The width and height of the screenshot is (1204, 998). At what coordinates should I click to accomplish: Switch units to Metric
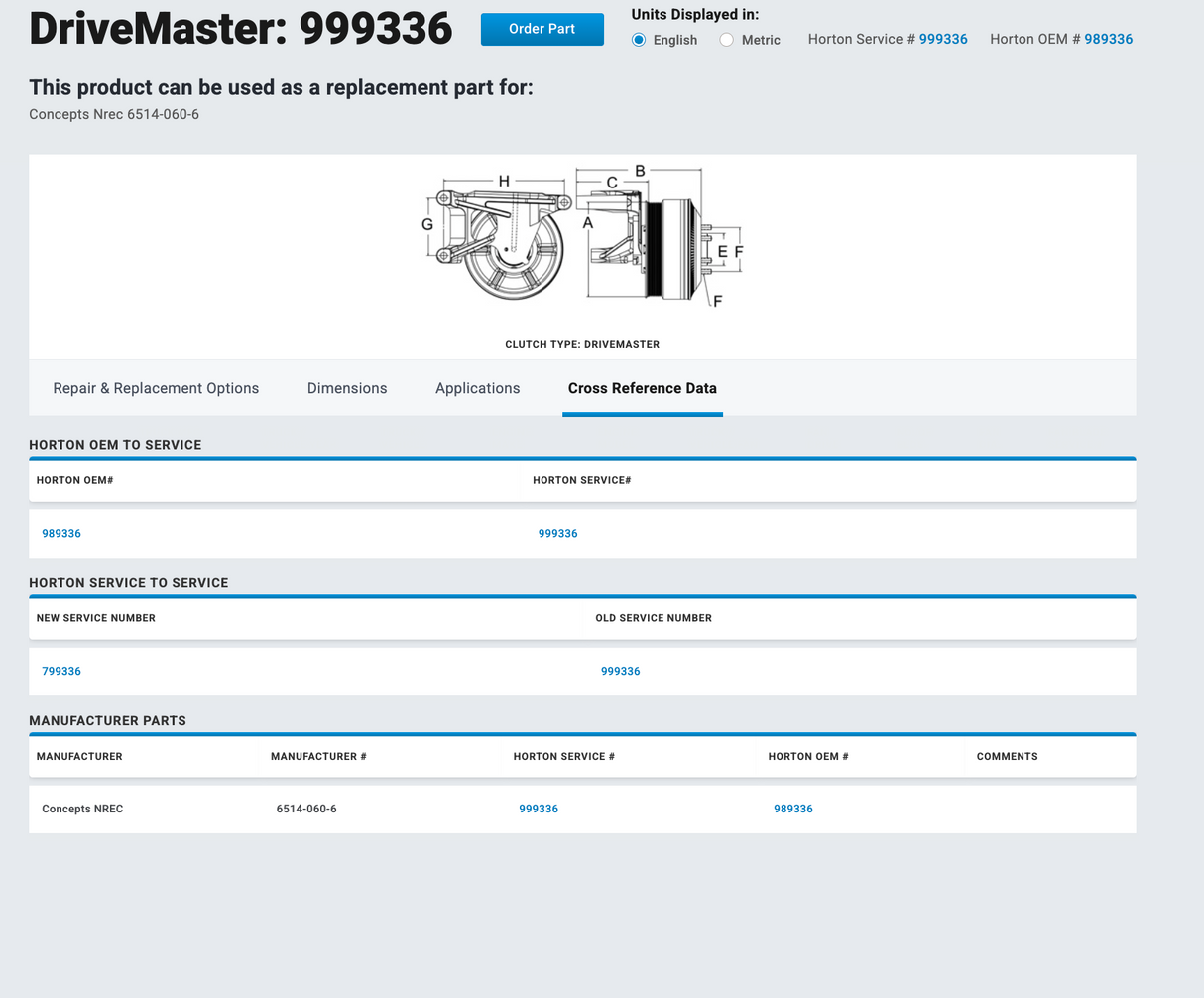(727, 40)
